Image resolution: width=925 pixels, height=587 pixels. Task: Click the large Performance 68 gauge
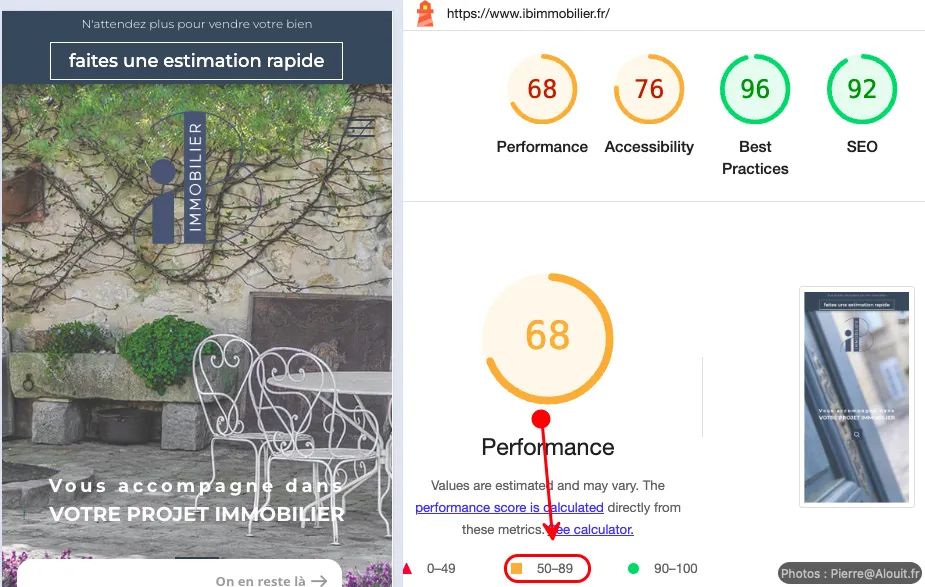click(x=547, y=336)
